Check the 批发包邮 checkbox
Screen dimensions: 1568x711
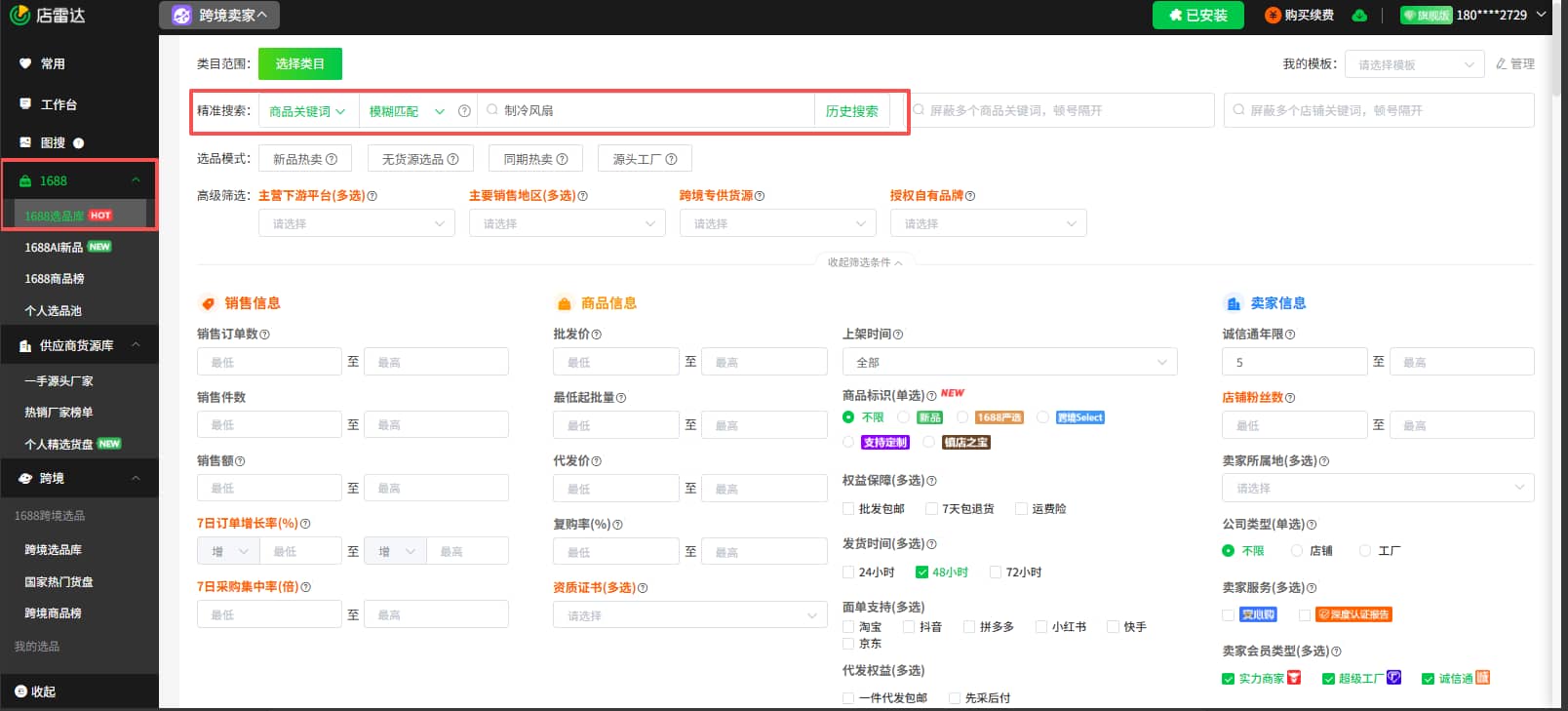click(848, 509)
